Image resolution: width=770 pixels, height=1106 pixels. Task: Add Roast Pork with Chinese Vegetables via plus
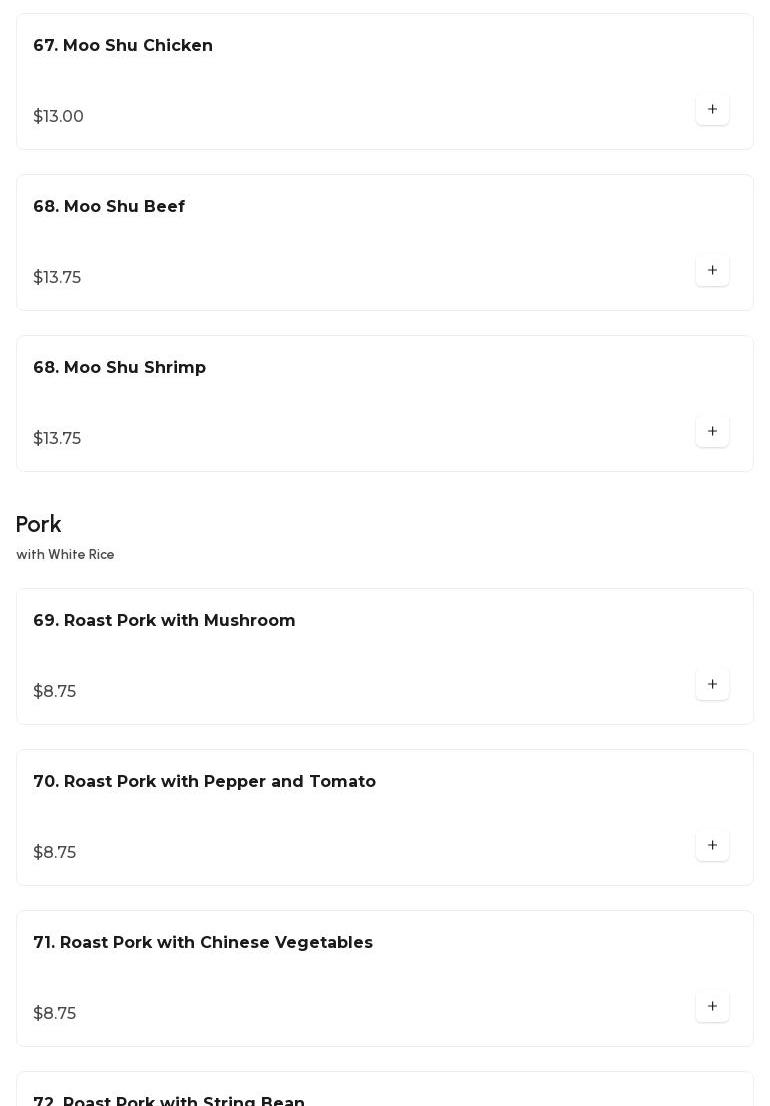(x=712, y=1006)
